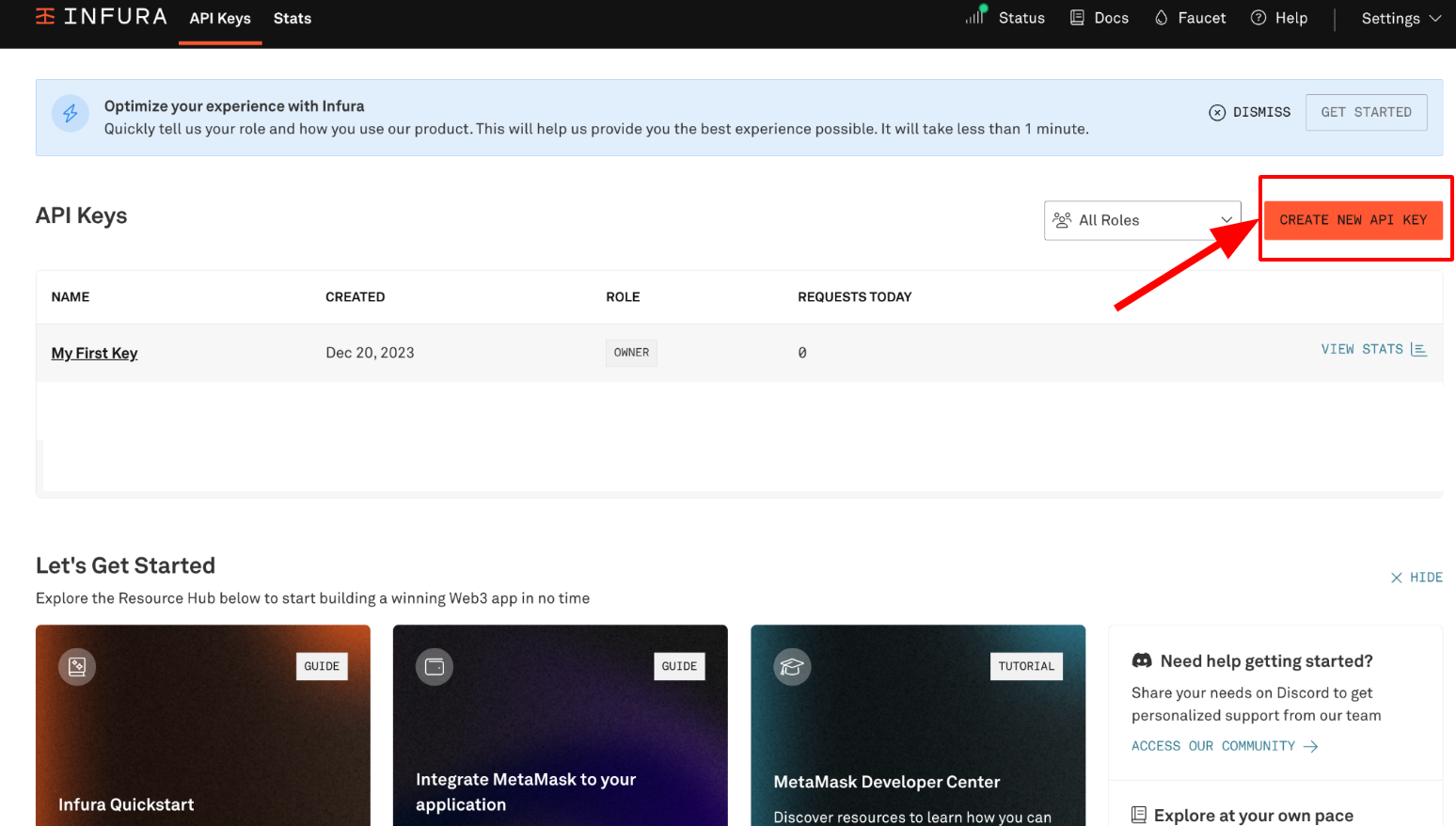Open the Status page link

tap(1021, 18)
